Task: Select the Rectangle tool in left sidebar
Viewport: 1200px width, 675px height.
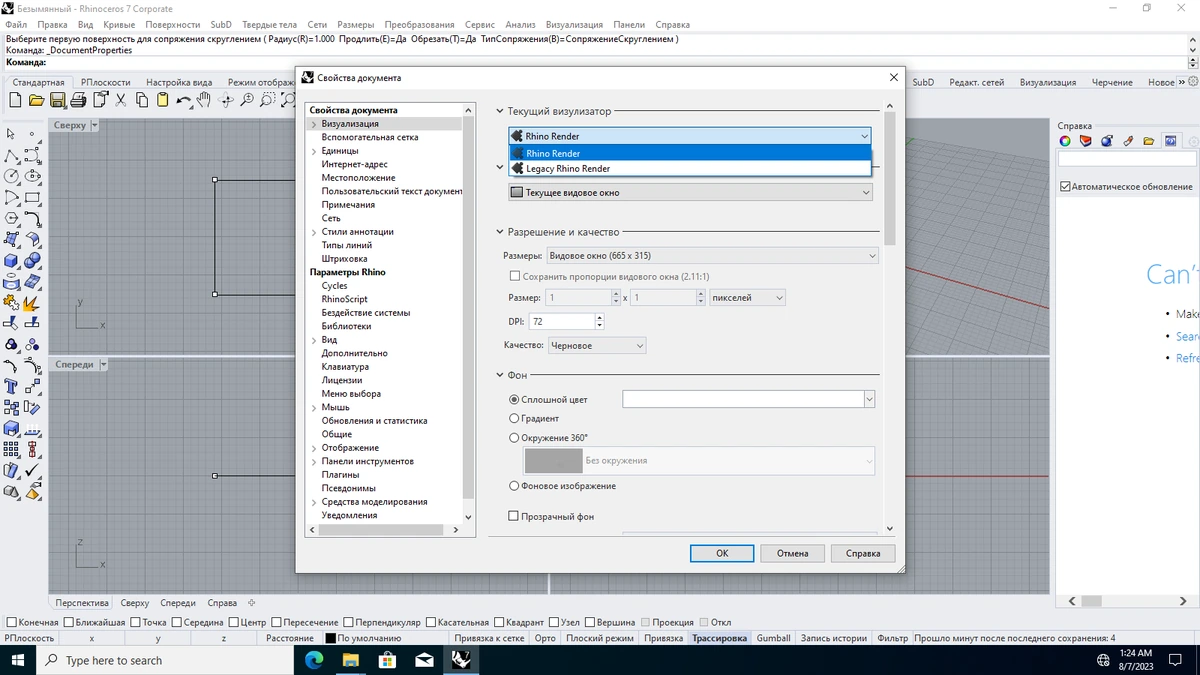Action: point(32,197)
